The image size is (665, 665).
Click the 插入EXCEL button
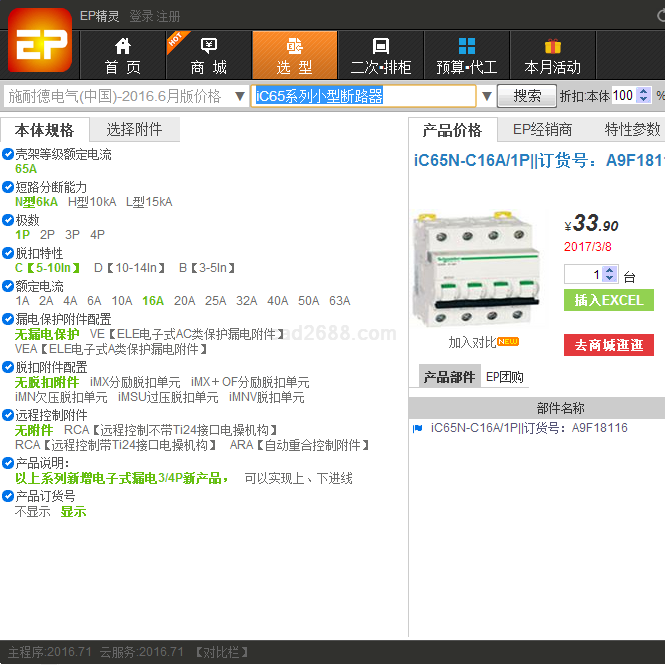608,300
